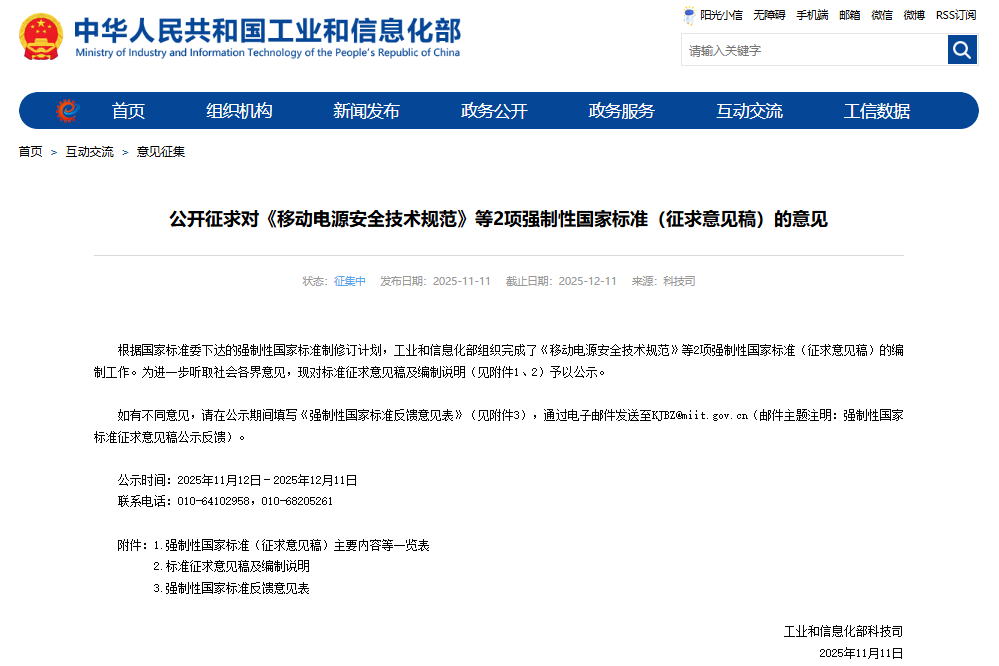The image size is (999, 666).
Task: Open the 工信数据 section
Action: [x=875, y=110]
